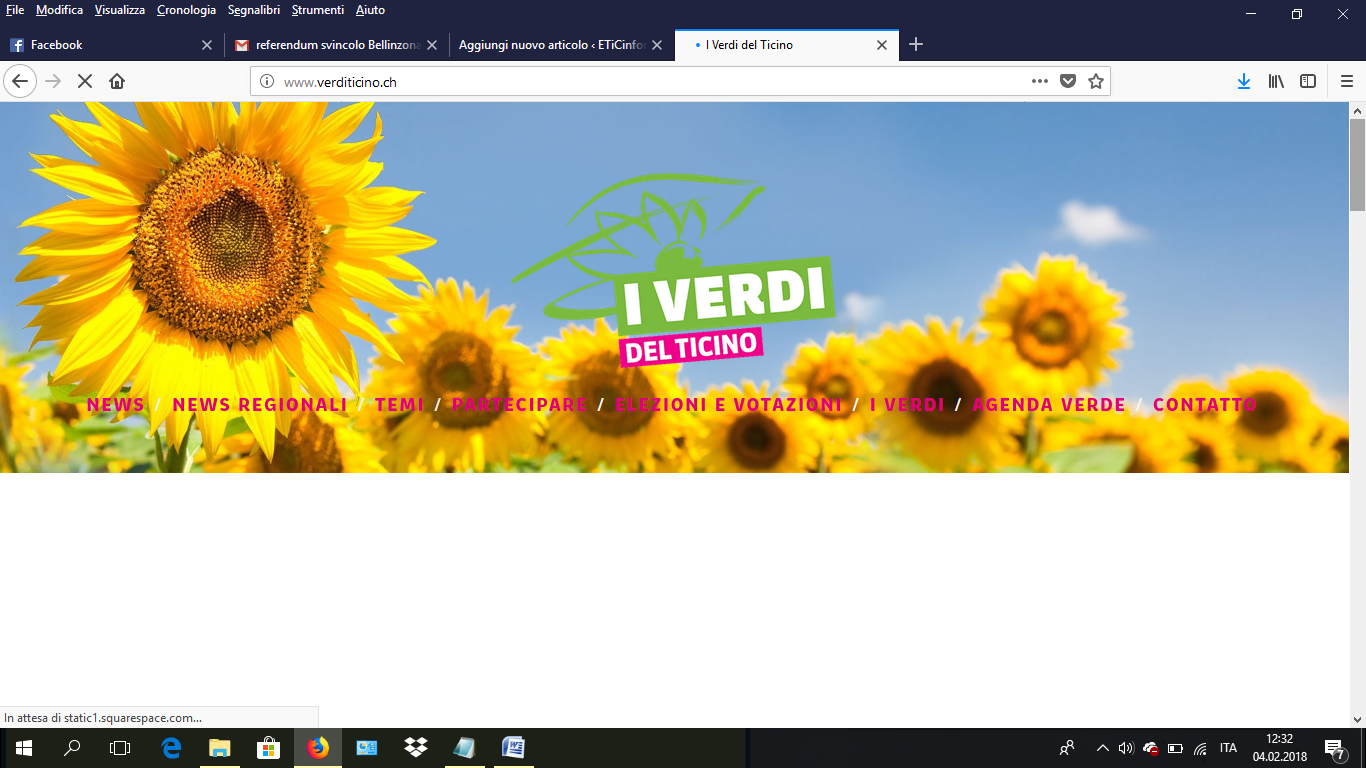
Task: Open the Strumenti menu
Action: (x=318, y=10)
